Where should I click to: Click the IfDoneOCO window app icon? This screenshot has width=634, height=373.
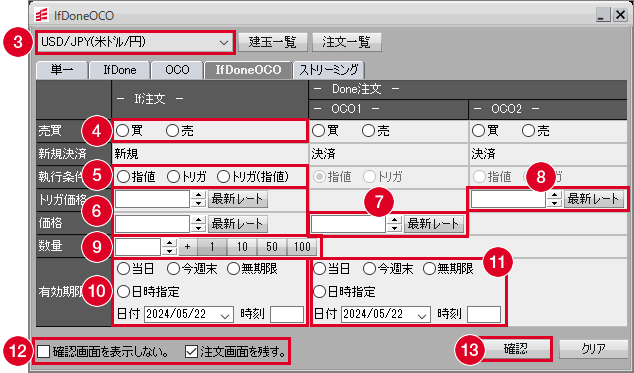point(42,15)
